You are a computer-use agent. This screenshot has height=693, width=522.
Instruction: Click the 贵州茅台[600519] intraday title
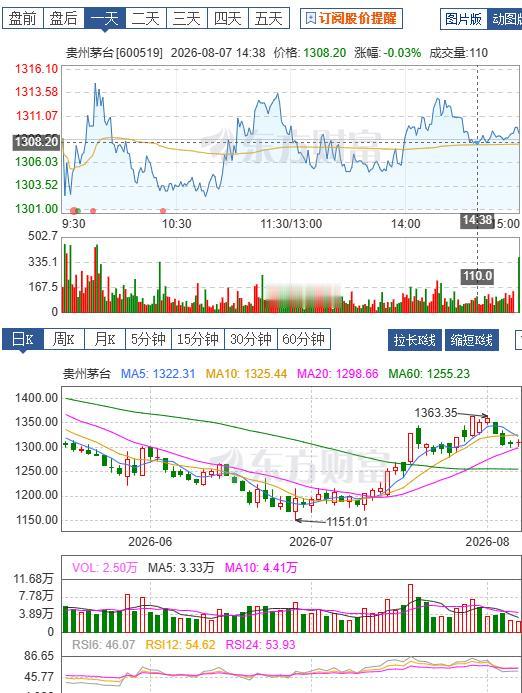click(x=114, y=53)
